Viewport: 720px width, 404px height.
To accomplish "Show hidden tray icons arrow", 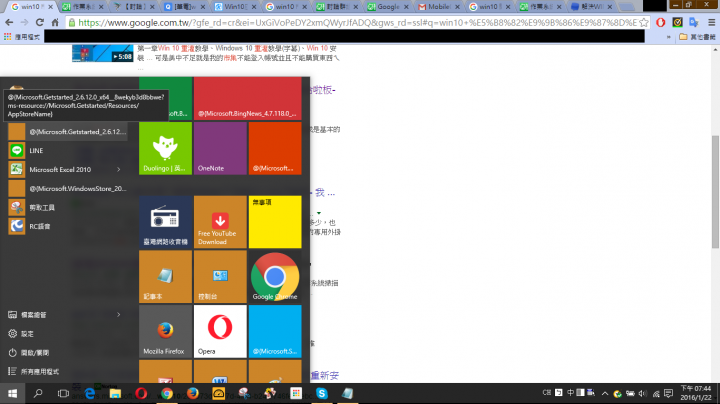I will (x=605, y=393).
